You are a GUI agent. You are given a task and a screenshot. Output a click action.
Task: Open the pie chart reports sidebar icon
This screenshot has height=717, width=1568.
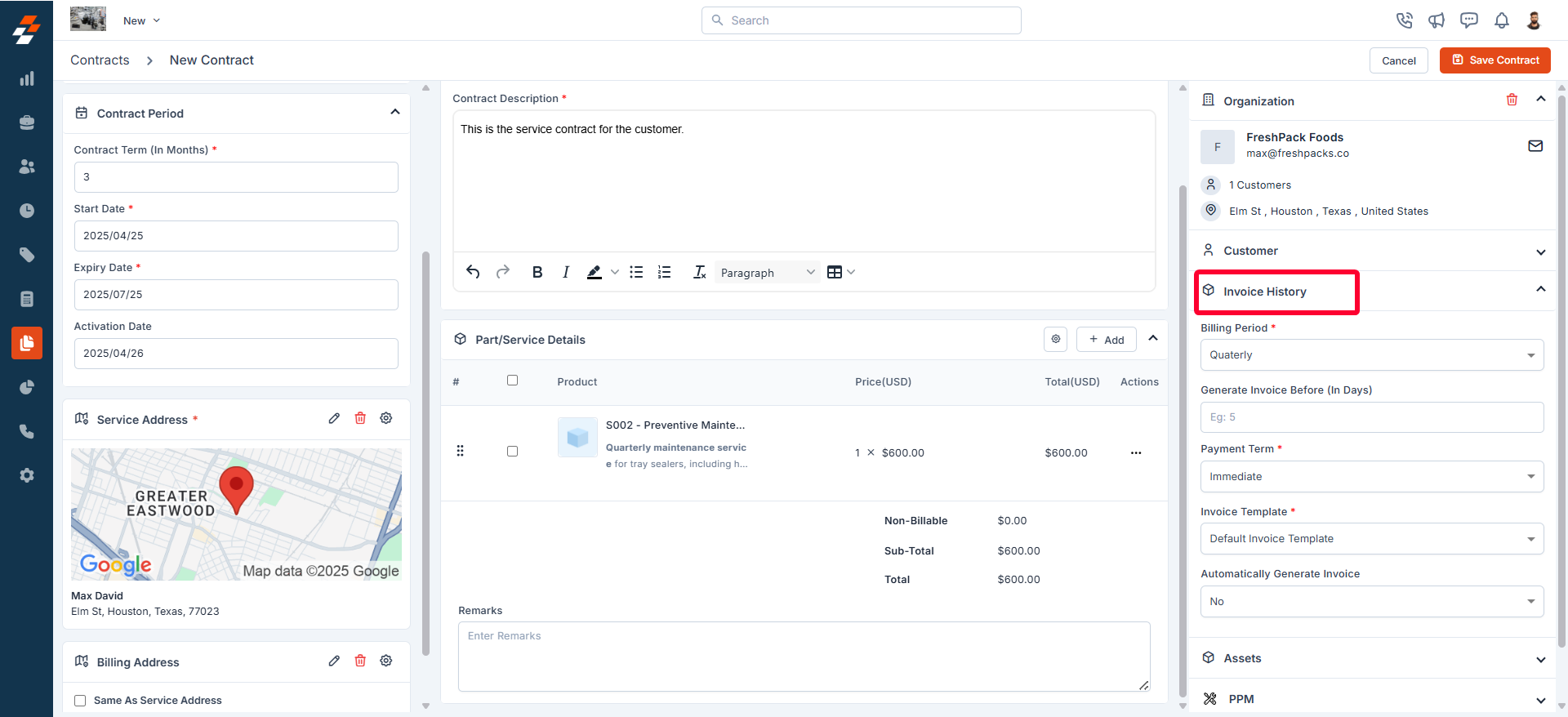(27, 387)
